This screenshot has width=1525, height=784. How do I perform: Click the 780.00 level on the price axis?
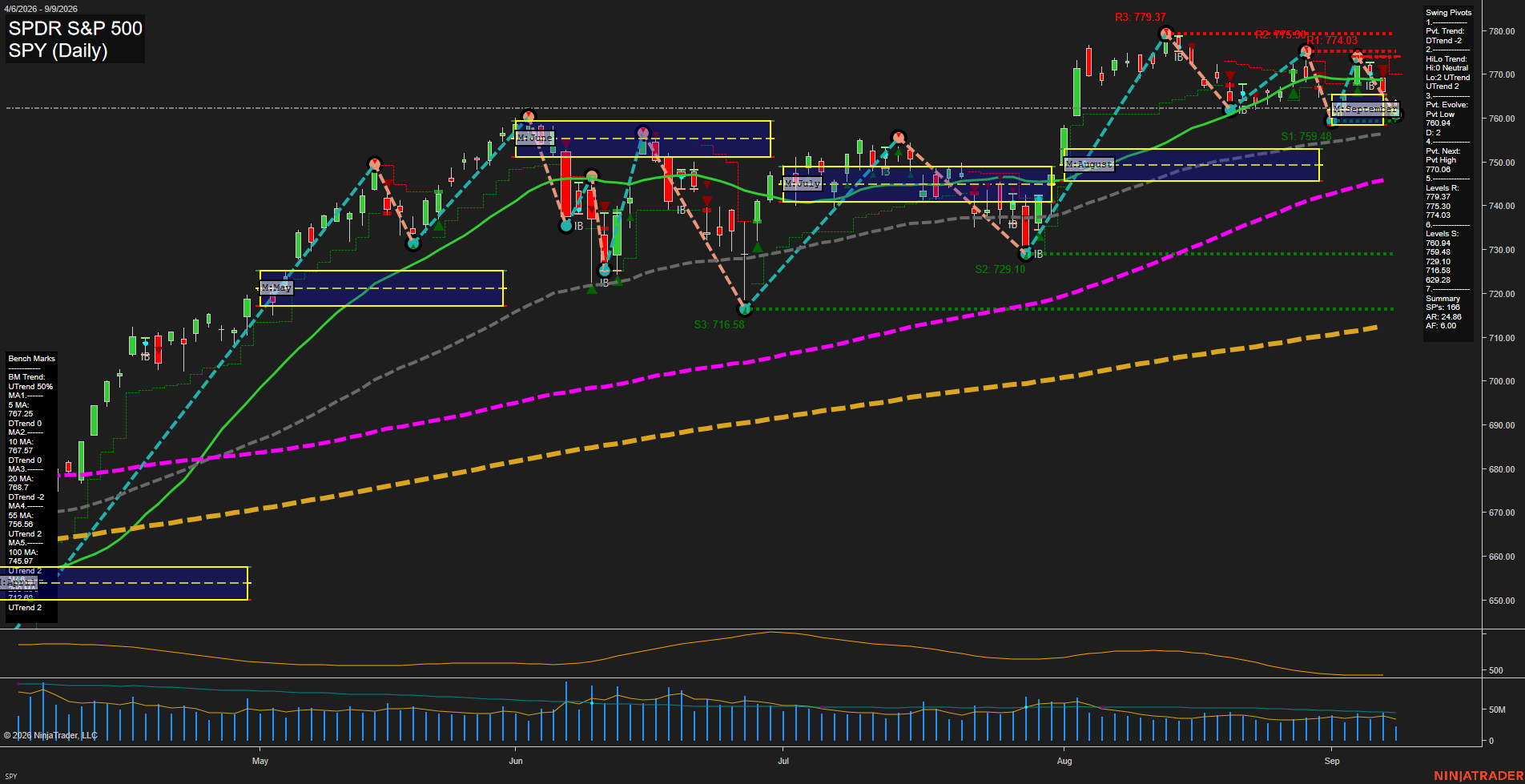[1502, 31]
